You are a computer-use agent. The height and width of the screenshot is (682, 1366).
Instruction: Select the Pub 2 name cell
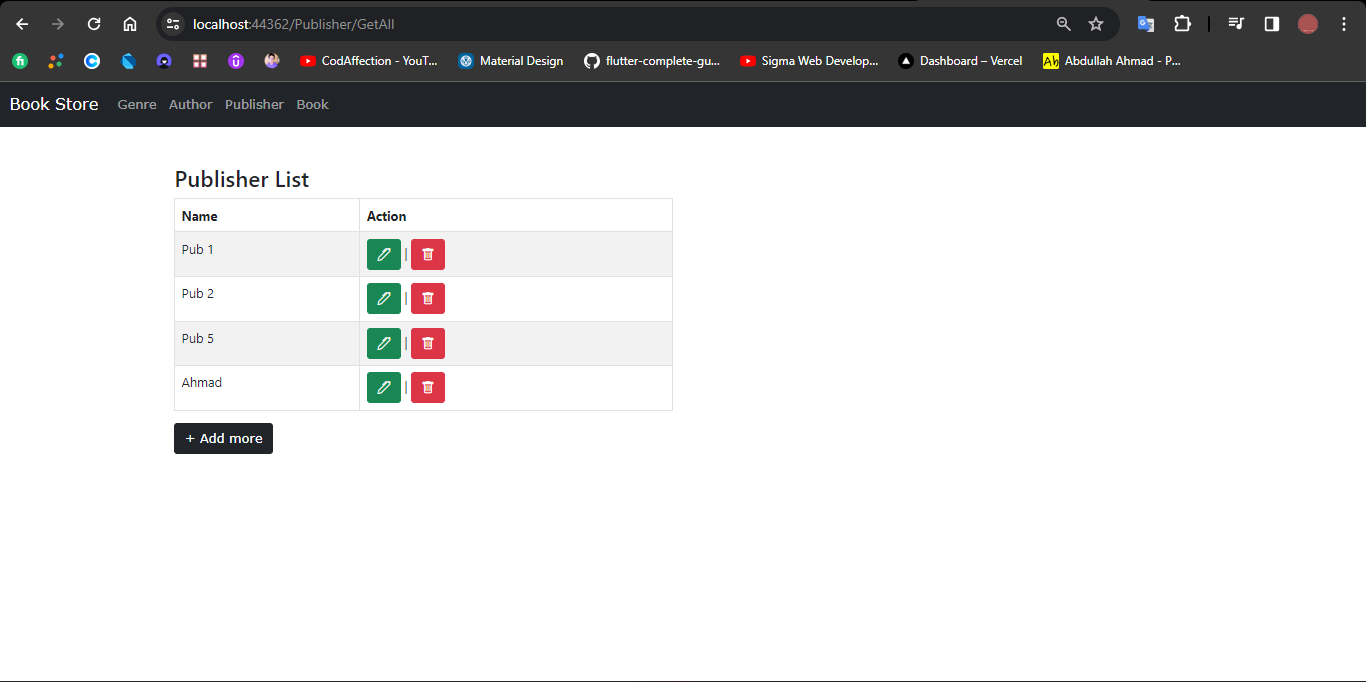click(267, 299)
